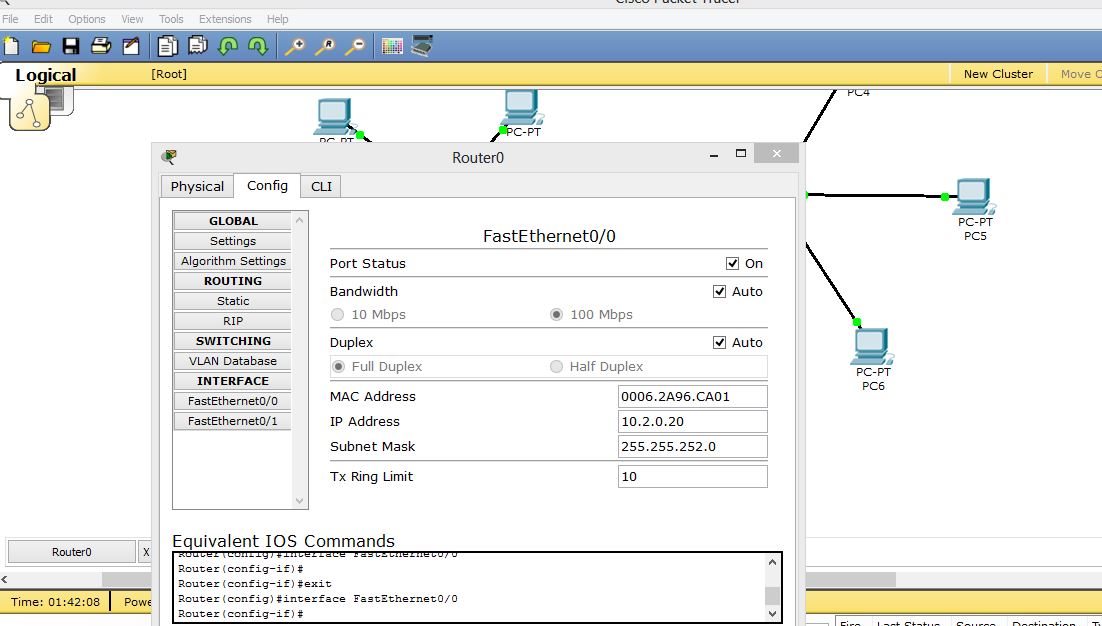Click the Copy toolbar icon
The width and height of the screenshot is (1102, 626).
167,46
